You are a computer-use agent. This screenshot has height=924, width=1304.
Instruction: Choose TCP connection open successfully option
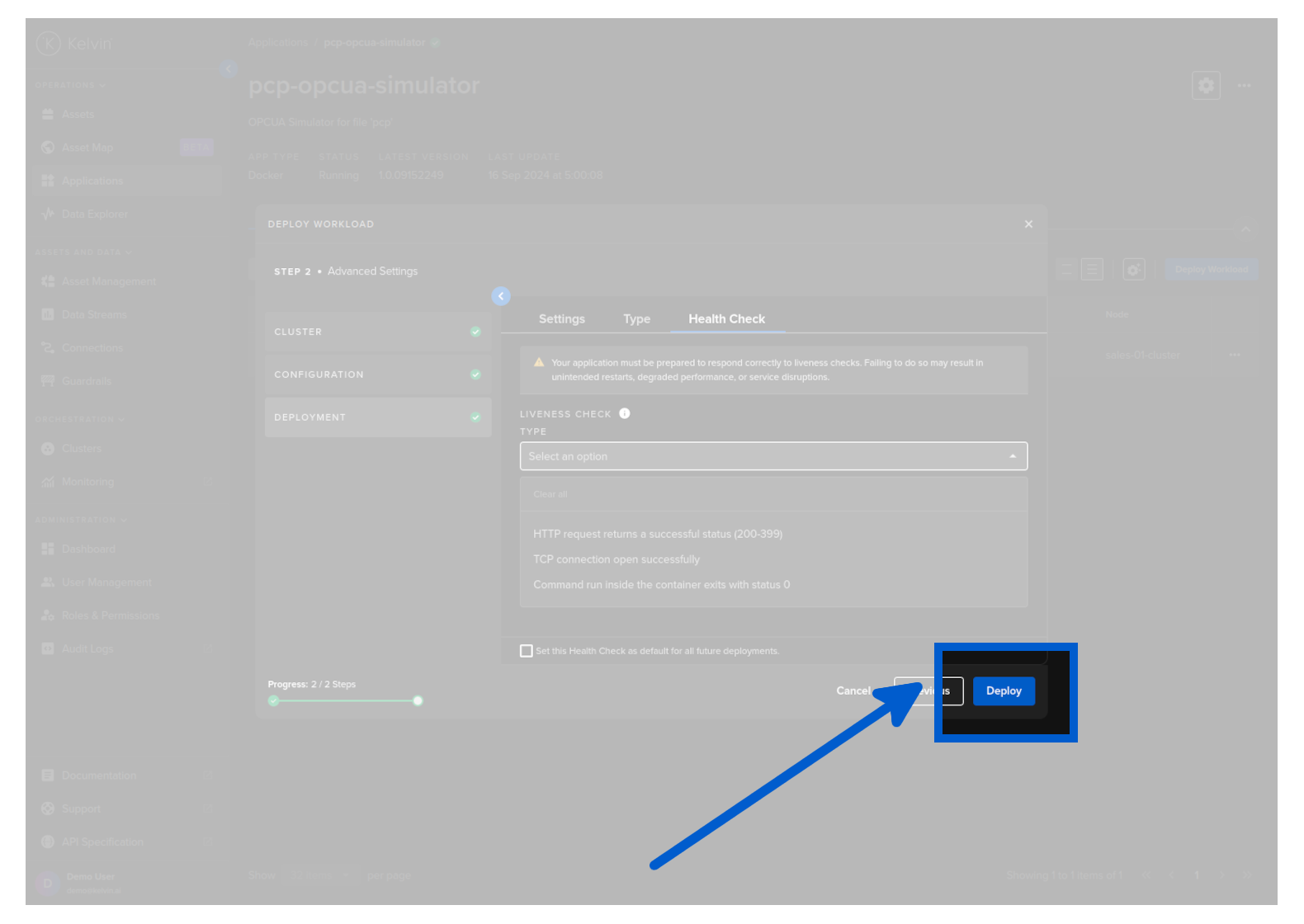pyautogui.click(x=616, y=559)
